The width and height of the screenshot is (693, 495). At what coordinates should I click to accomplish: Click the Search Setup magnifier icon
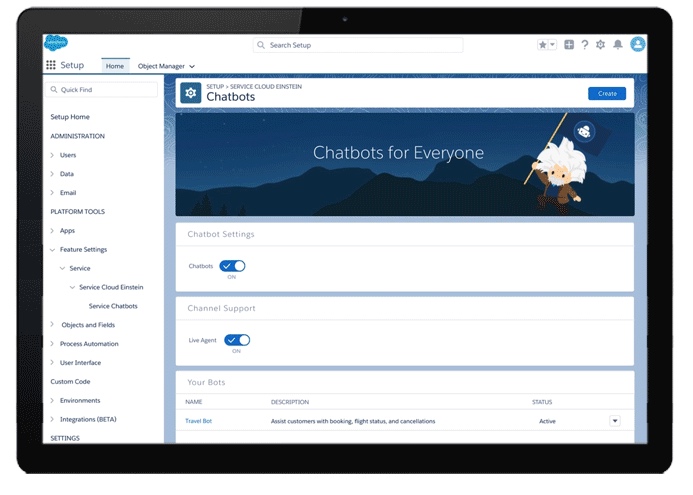point(261,45)
